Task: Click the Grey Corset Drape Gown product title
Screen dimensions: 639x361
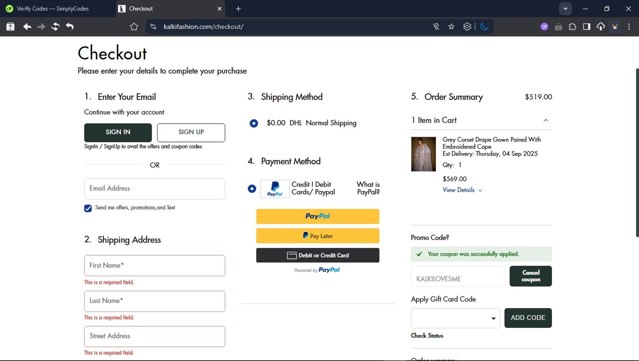Action: point(492,143)
